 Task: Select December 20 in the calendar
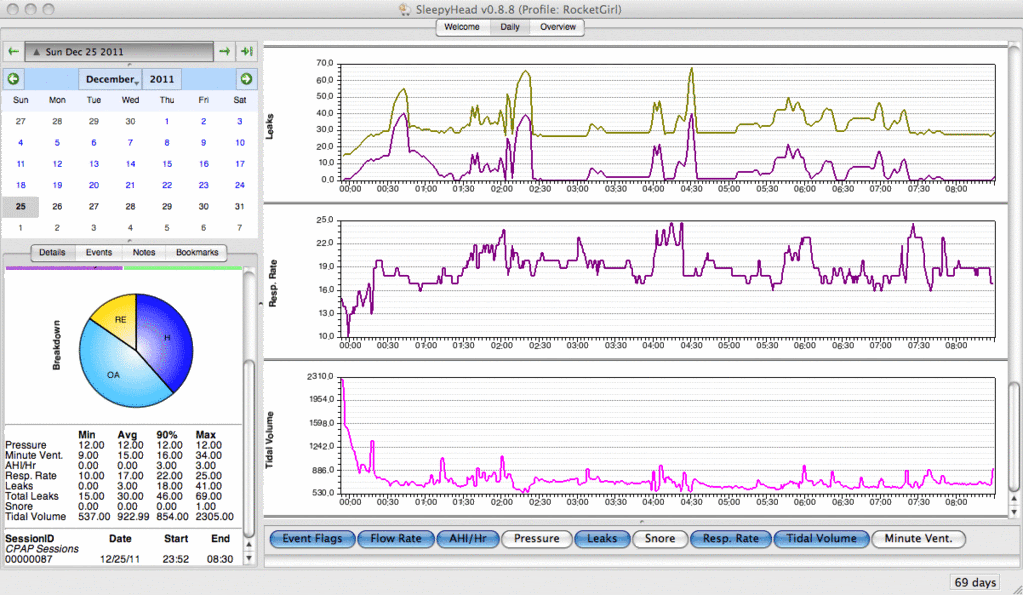pos(94,185)
